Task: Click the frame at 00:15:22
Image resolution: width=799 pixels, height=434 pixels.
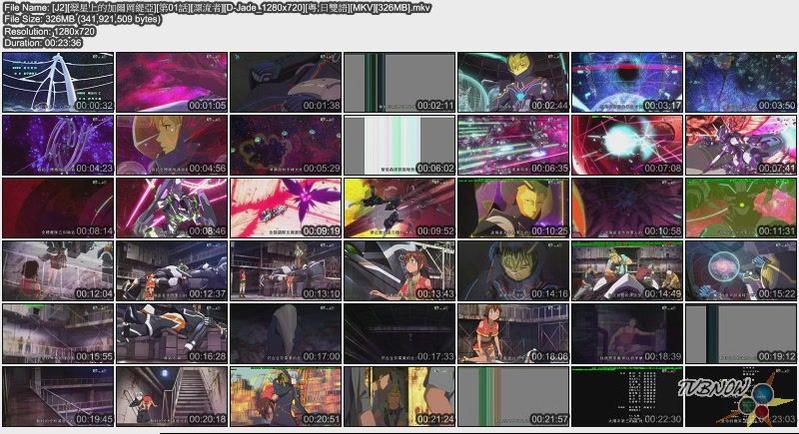Action: (741, 271)
